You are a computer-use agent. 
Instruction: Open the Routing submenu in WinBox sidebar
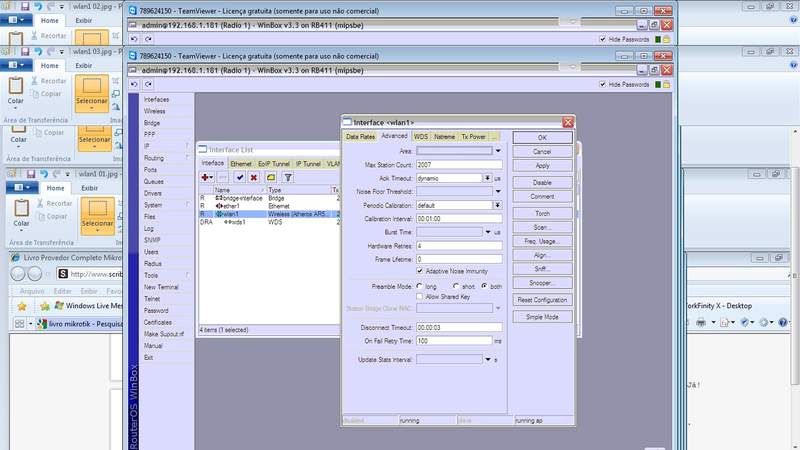(166, 158)
